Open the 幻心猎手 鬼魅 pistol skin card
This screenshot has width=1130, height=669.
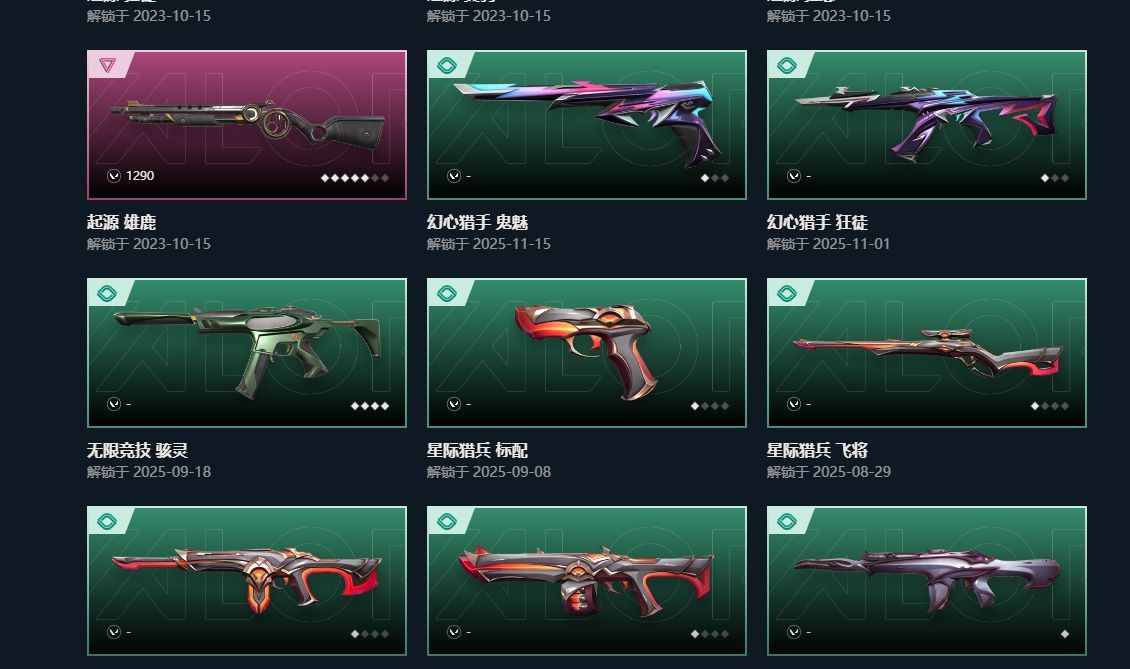click(587, 125)
